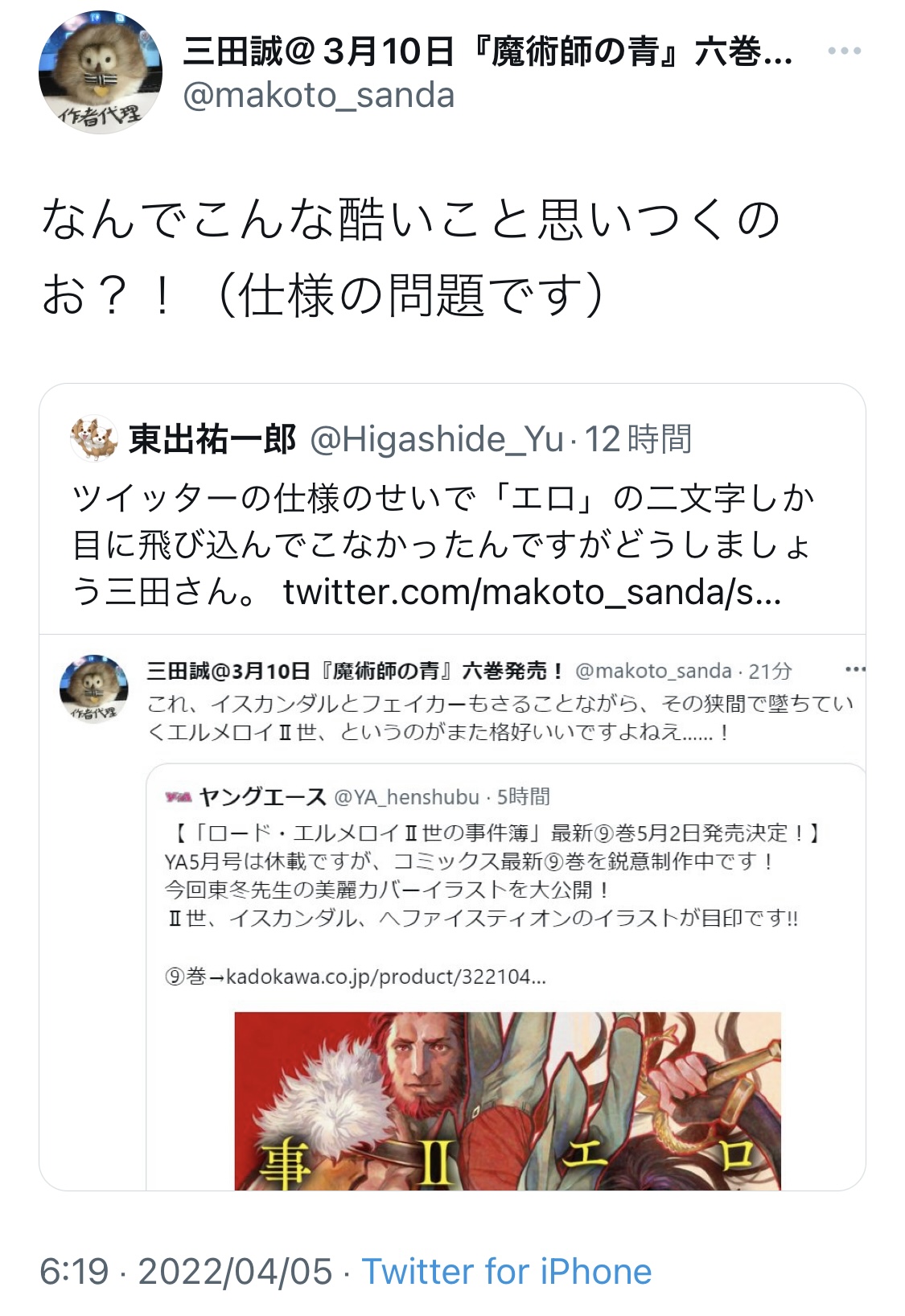The width and height of the screenshot is (905, 1316).
Task: Open the manga cover illustration image
Action: pyautogui.click(x=508, y=1100)
